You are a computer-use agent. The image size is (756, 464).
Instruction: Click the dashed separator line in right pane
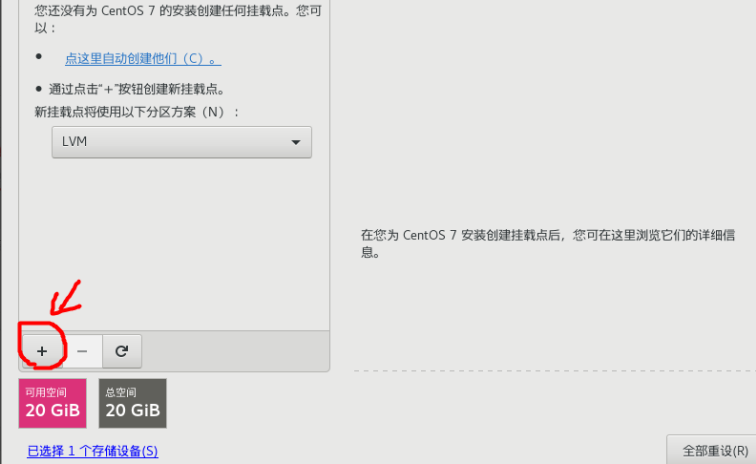(555, 371)
